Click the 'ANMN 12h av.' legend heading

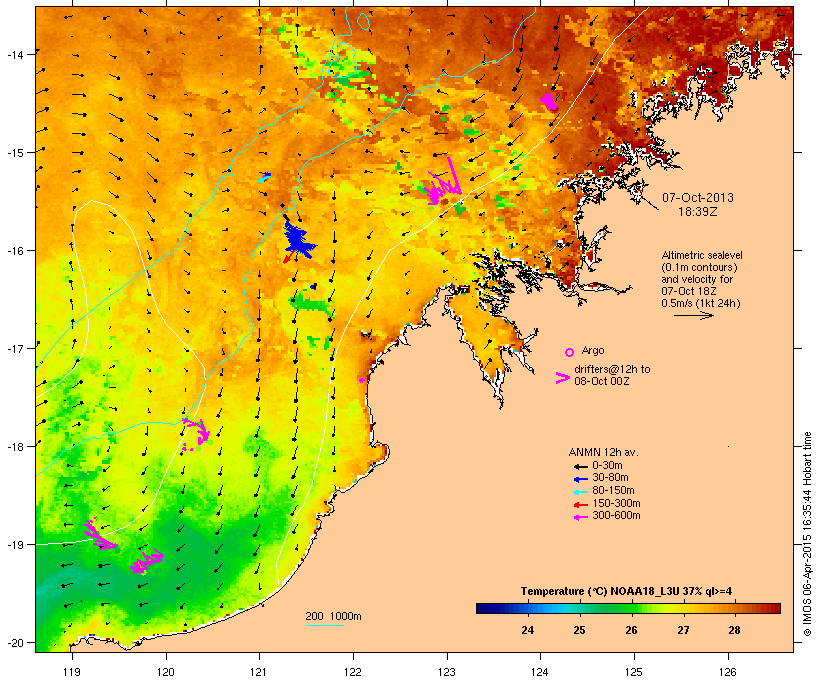(x=603, y=452)
